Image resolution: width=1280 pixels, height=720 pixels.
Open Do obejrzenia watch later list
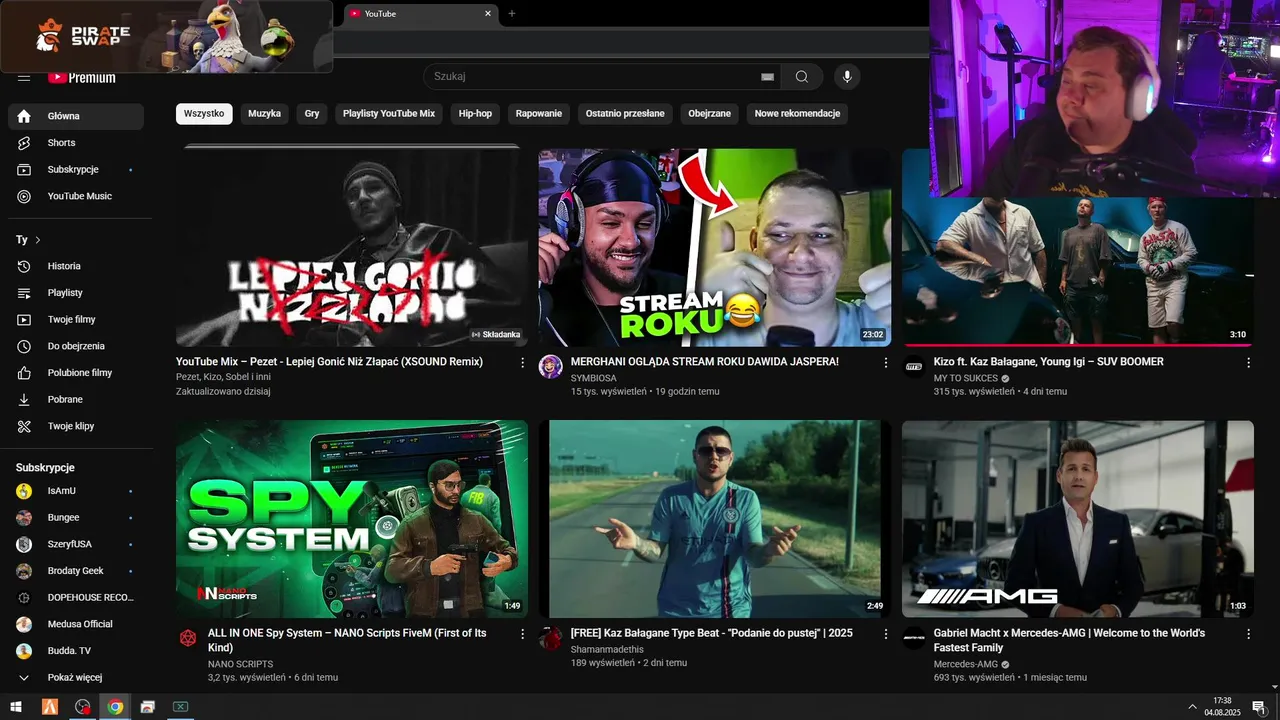coord(76,346)
